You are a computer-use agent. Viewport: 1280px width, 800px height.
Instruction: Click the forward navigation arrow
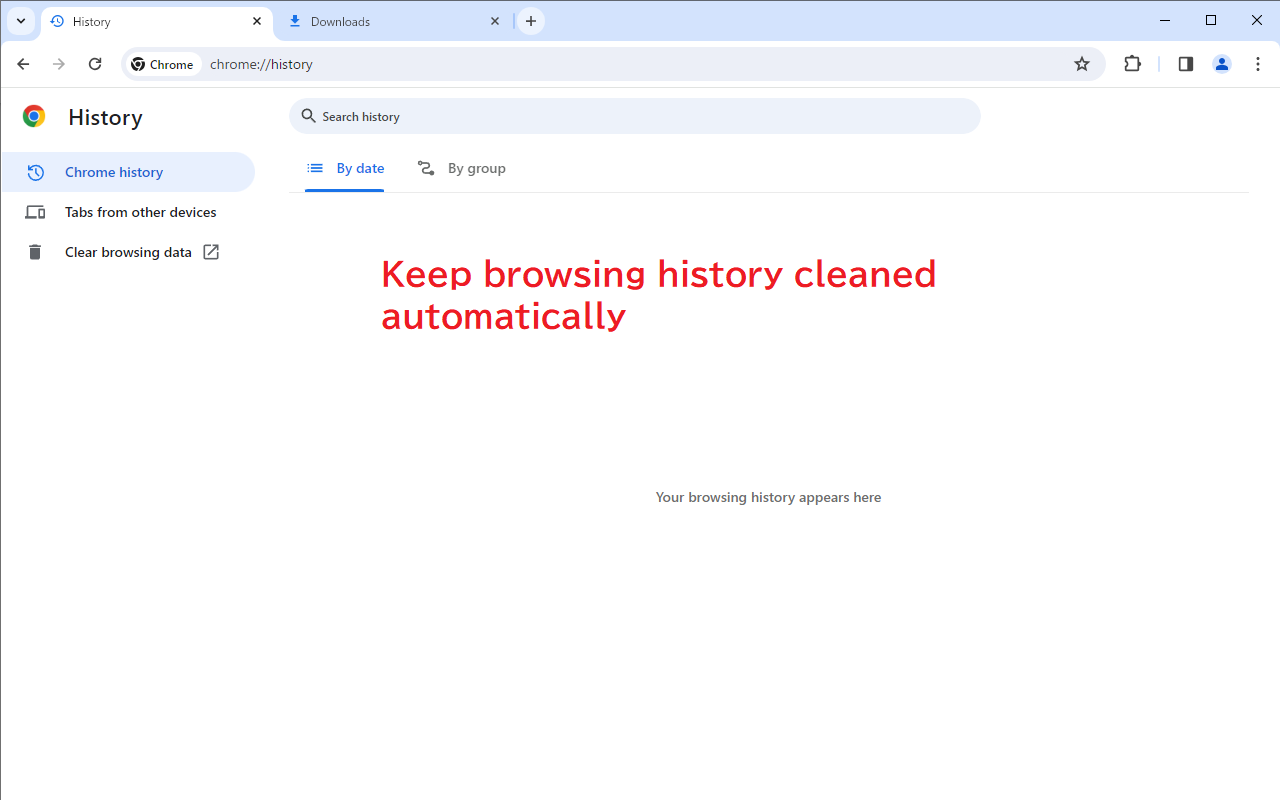(x=58, y=63)
